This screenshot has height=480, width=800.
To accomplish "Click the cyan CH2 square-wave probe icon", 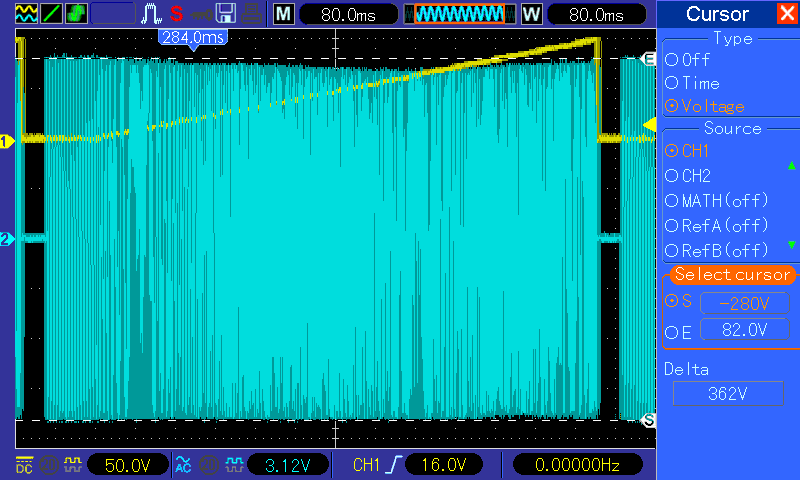I will click(x=234, y=464).
